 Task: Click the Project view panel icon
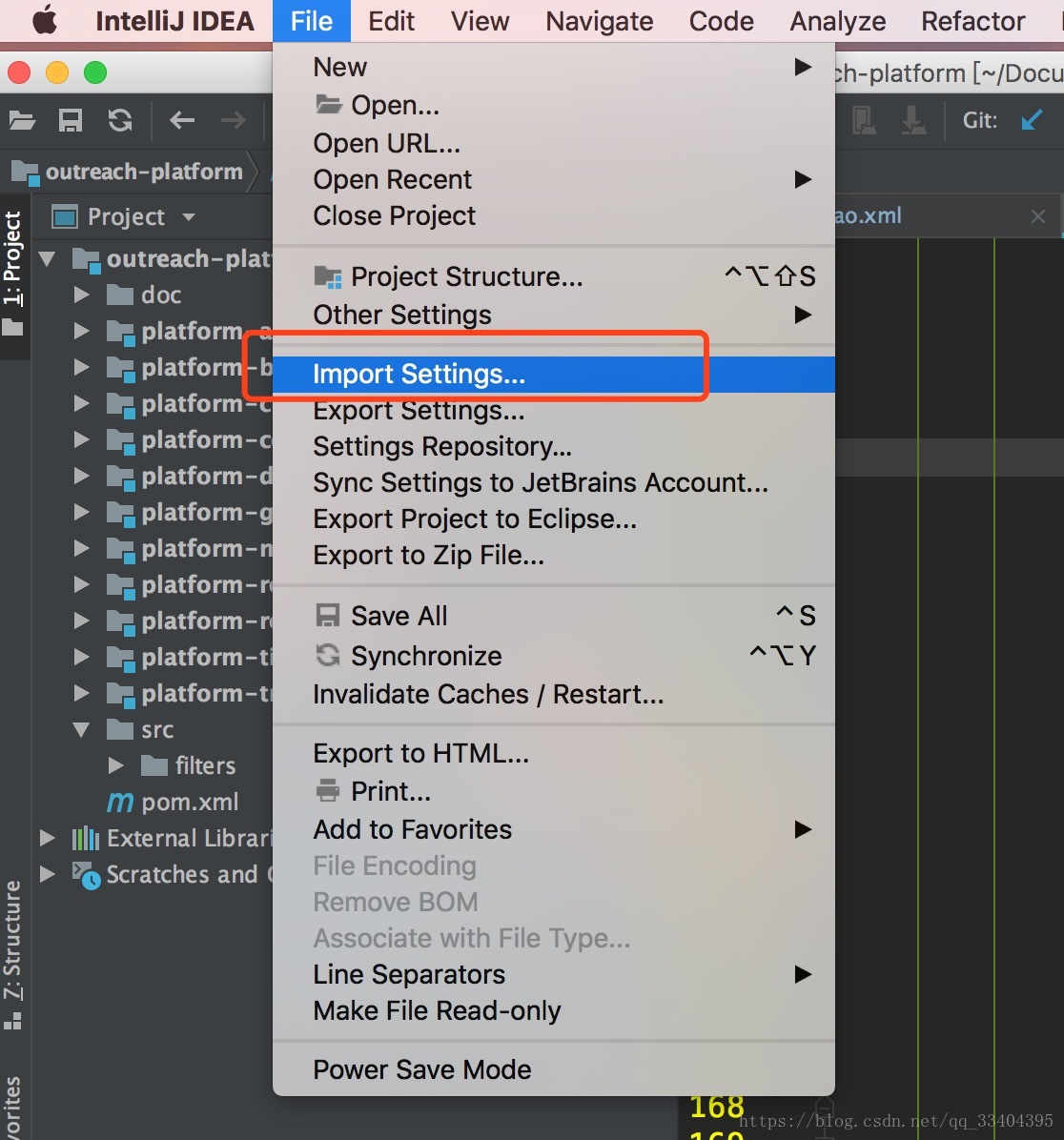64,216
